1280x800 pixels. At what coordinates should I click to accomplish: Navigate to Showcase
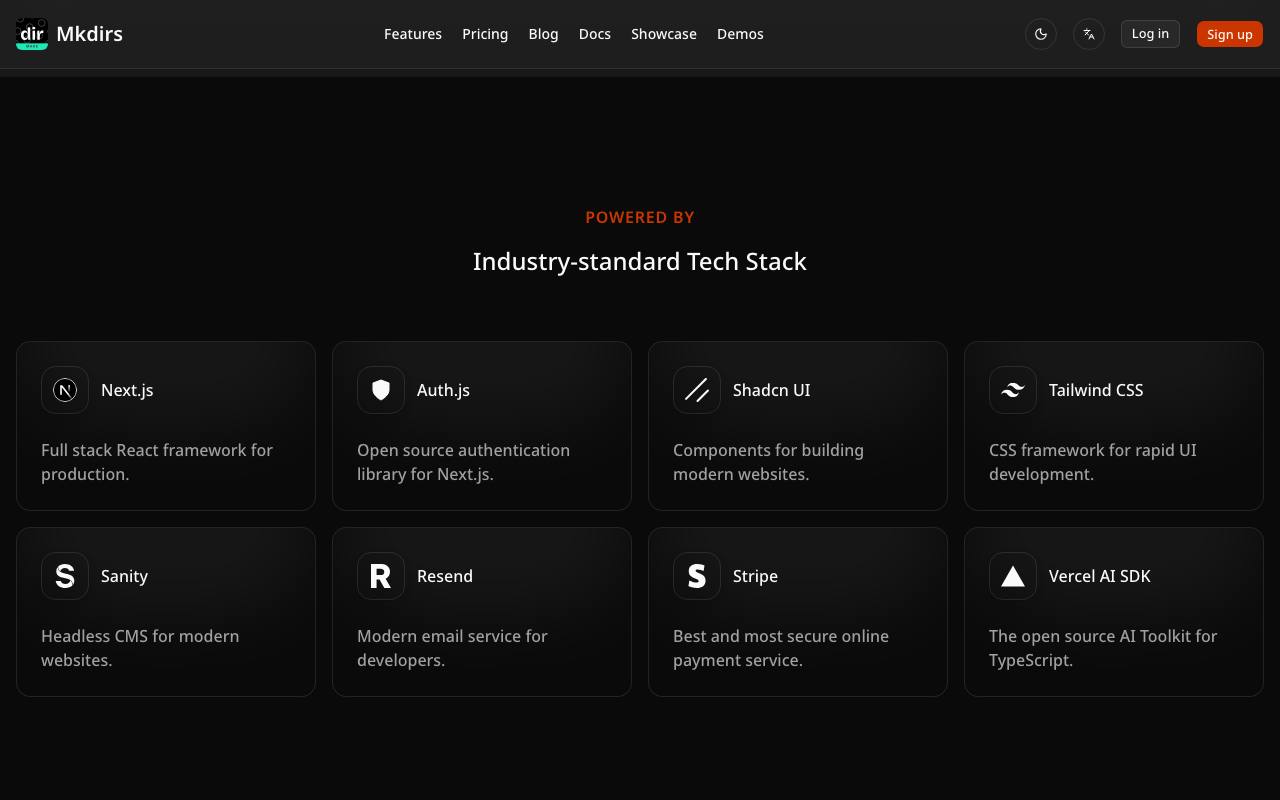click(x=664, y=34)
